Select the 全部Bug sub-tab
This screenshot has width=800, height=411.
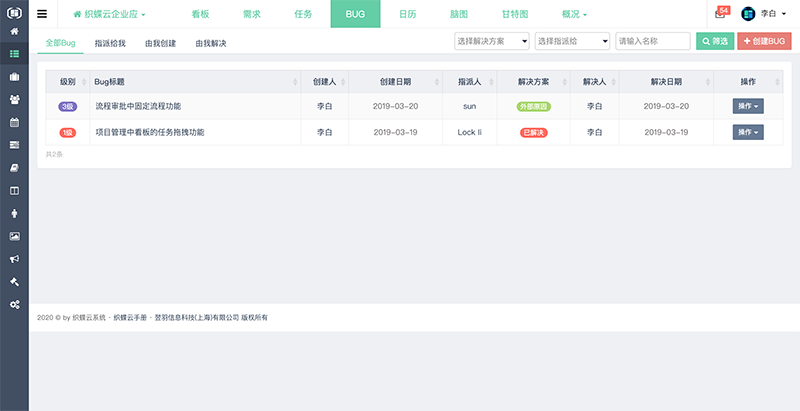[60, 43]
